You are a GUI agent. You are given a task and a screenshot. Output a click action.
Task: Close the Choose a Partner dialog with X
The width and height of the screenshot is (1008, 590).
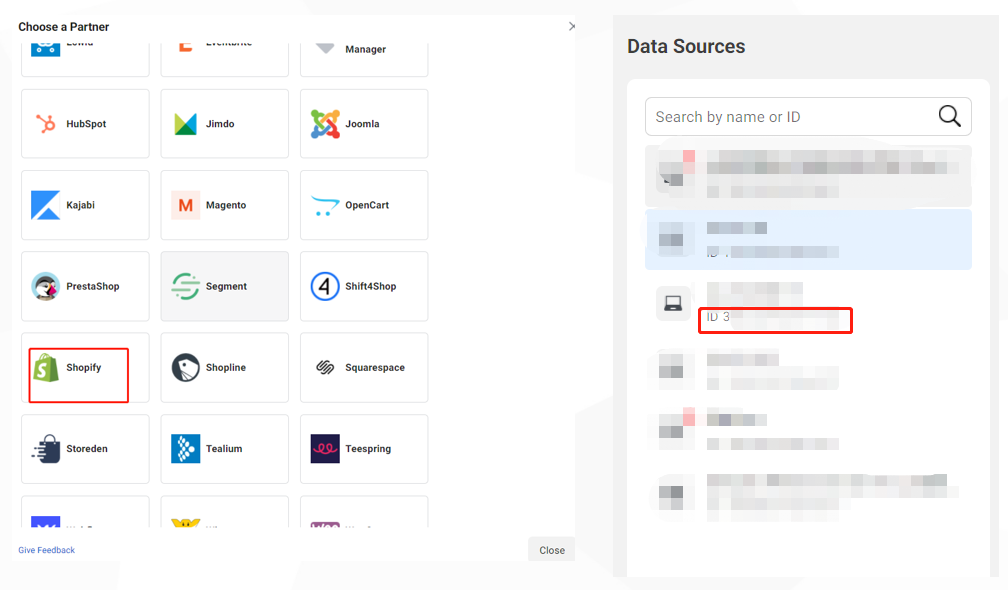(572, 26)
